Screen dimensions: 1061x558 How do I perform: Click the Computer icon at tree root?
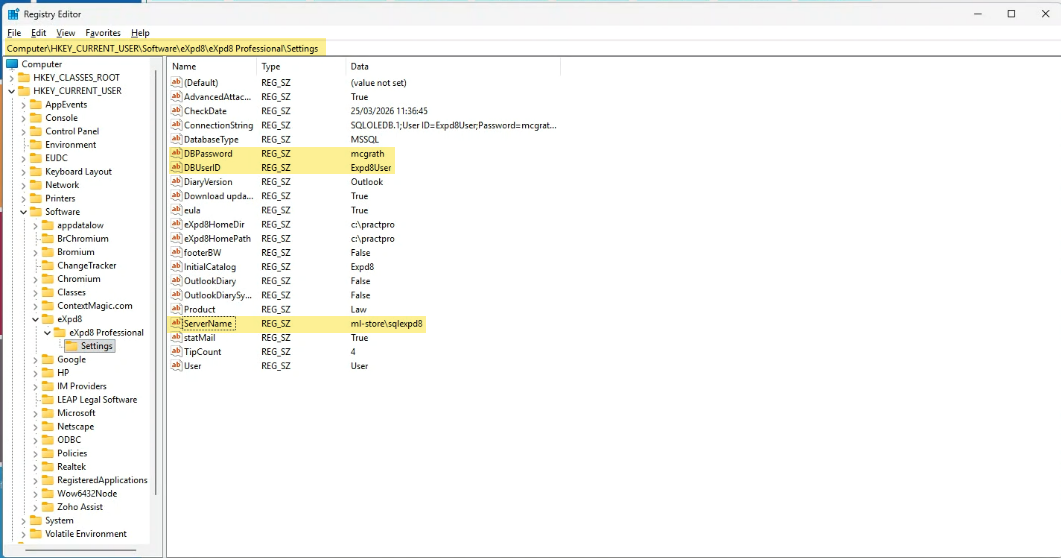coord(12,64)
